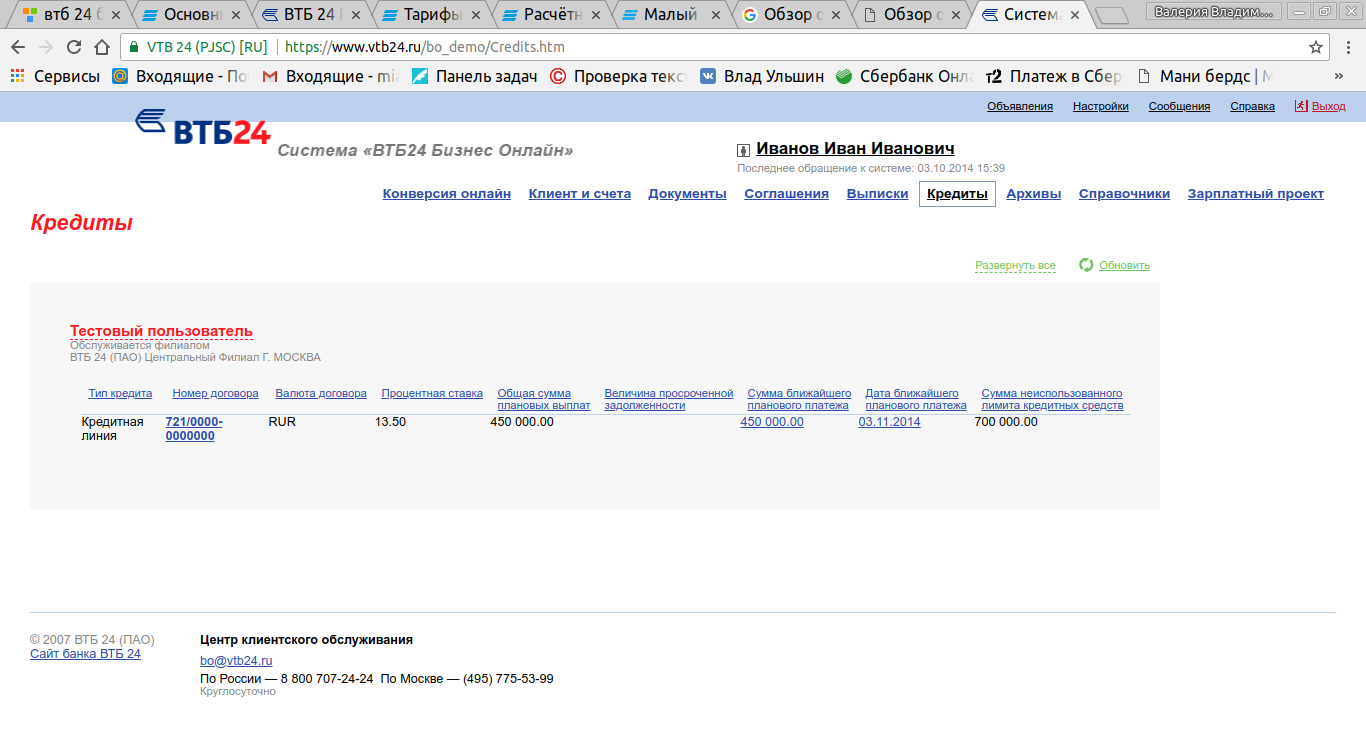Open the Выписки menu
Viewport: 1366px width, 738px height.
pyautogui.click(x=877, y=194)
